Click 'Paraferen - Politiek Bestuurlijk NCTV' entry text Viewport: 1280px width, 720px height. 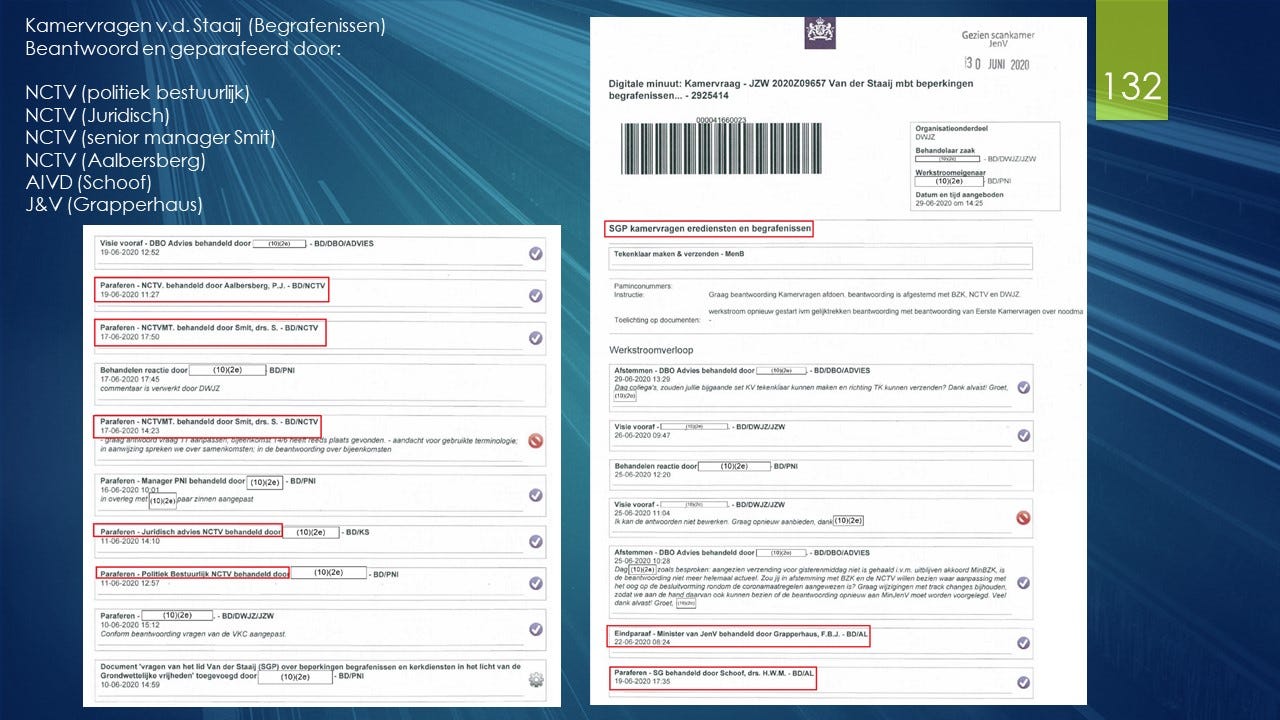(x=194, y=573)
